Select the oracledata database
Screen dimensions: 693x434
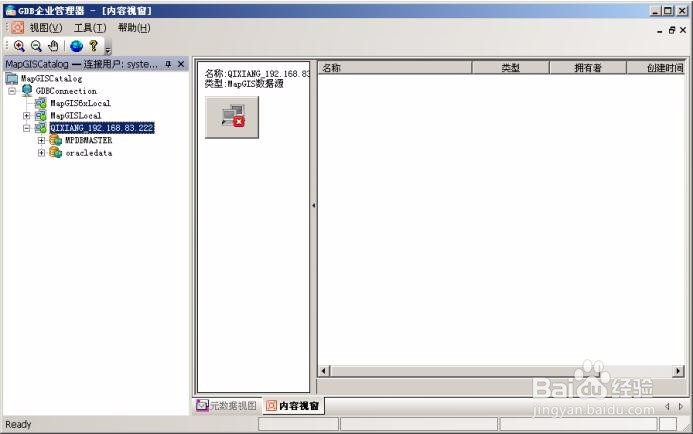click(x=88, y=153)
